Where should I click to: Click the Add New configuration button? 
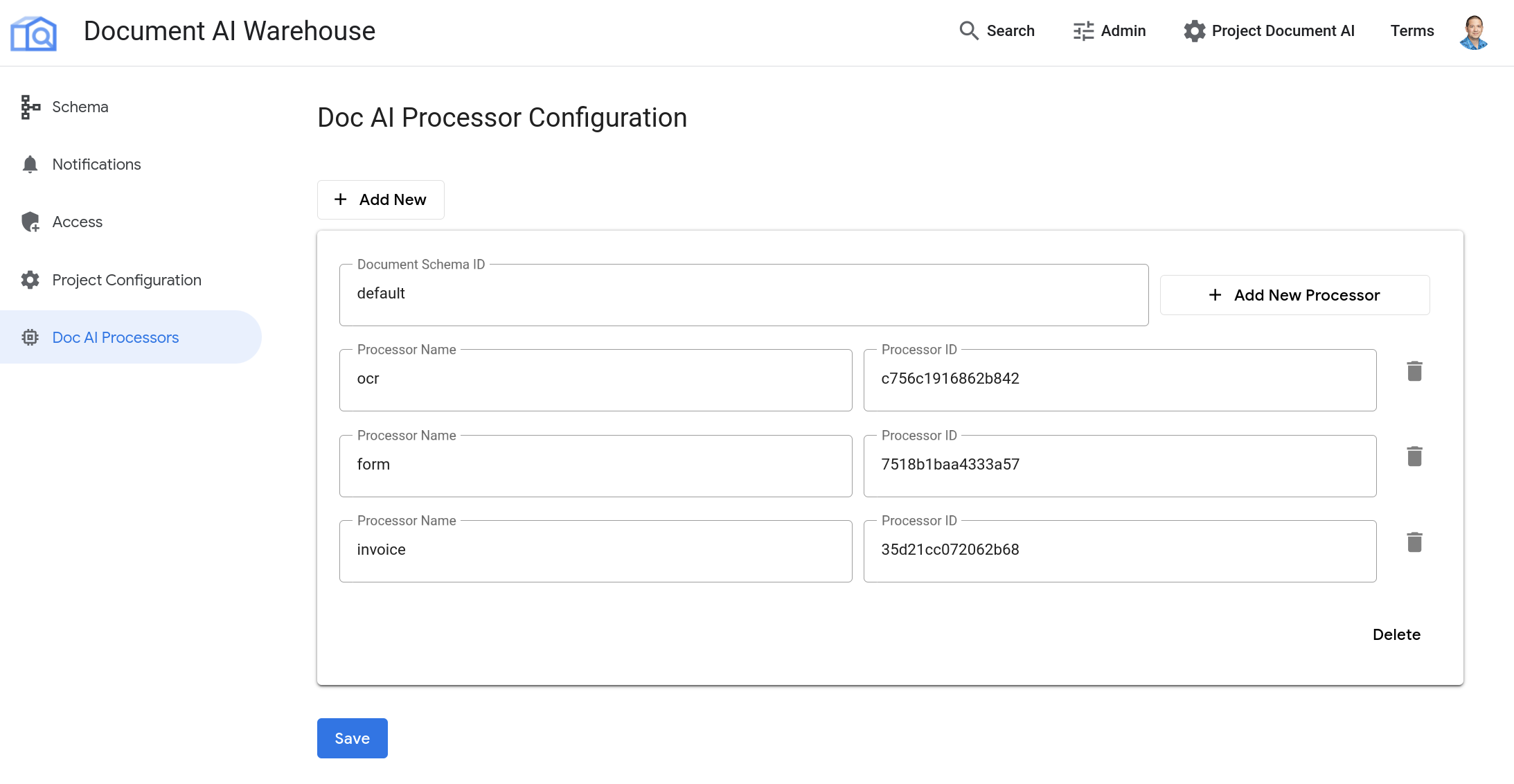tap(380, 199)
